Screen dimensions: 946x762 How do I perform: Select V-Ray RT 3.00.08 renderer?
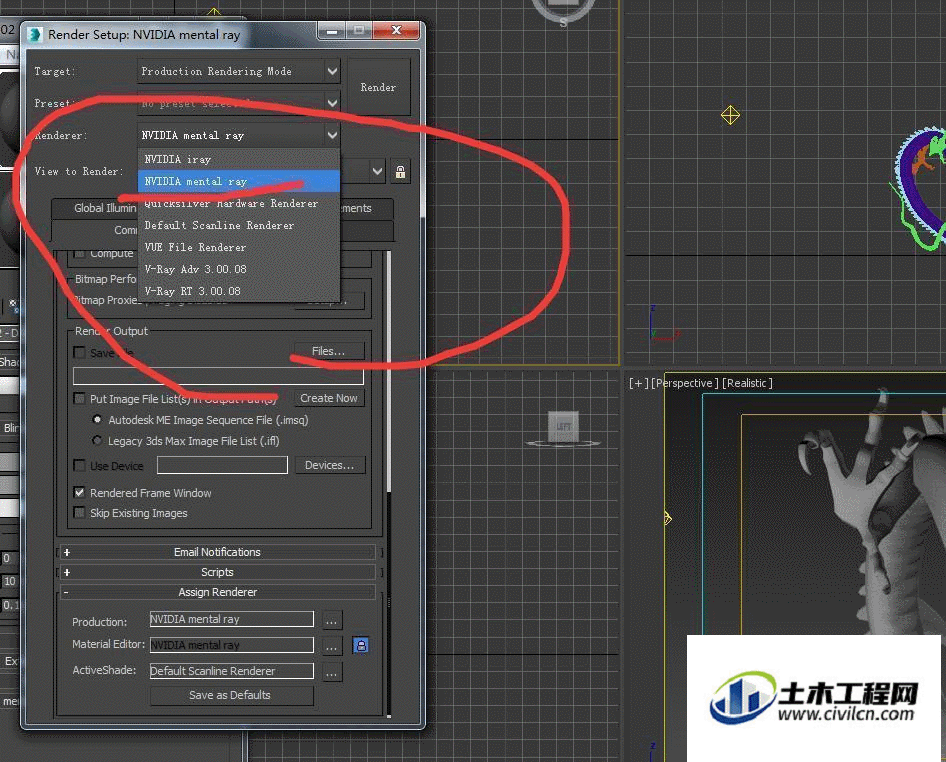click(x=238, y=291)
